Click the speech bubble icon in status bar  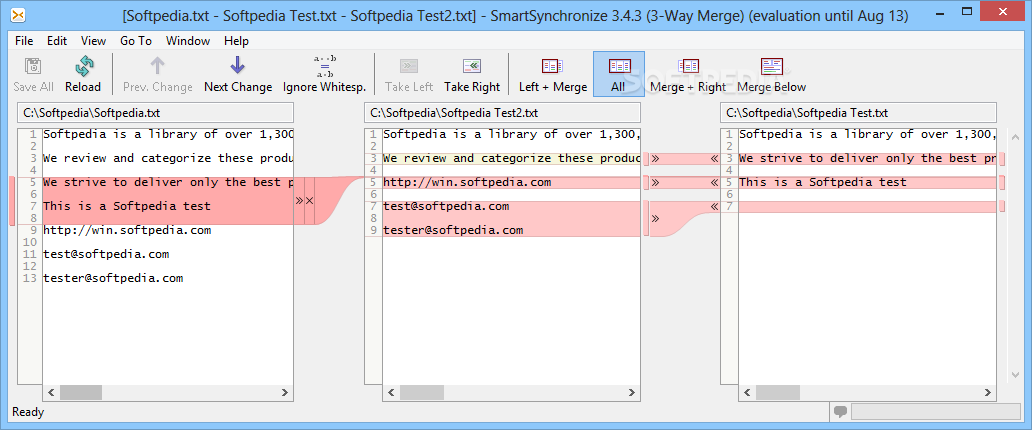click(x=840, y=412)
